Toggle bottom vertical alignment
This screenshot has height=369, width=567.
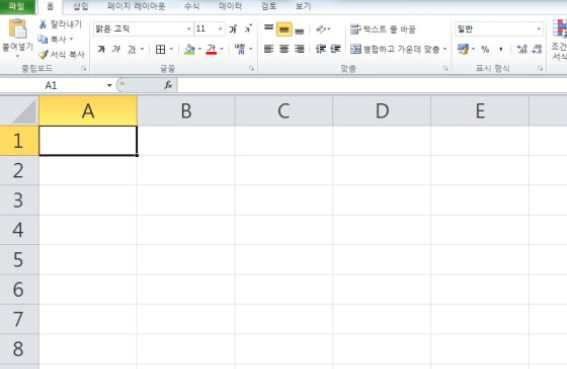[x=299, y=31]
